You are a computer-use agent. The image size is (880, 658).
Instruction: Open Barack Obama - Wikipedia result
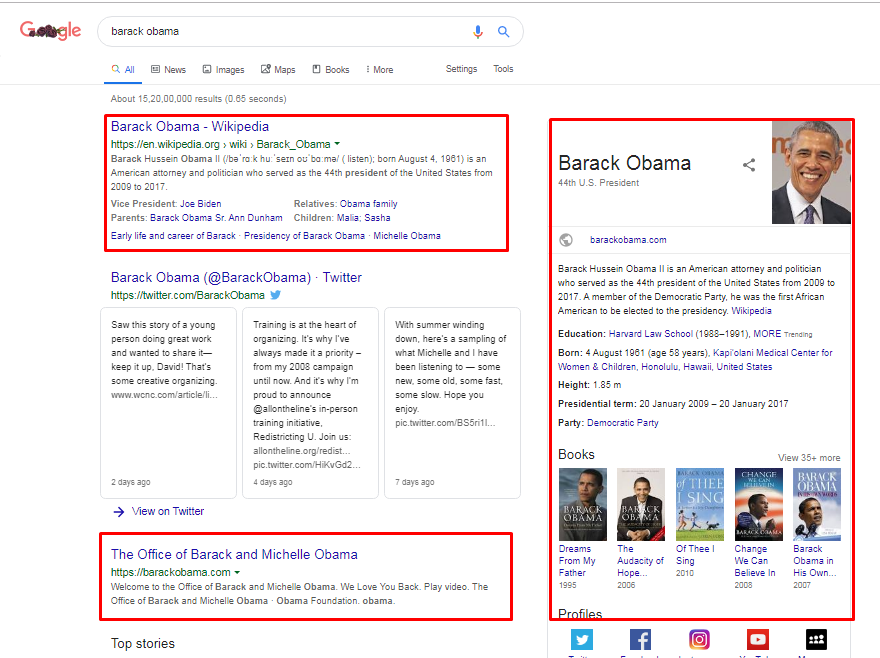[x=190, y=126]
